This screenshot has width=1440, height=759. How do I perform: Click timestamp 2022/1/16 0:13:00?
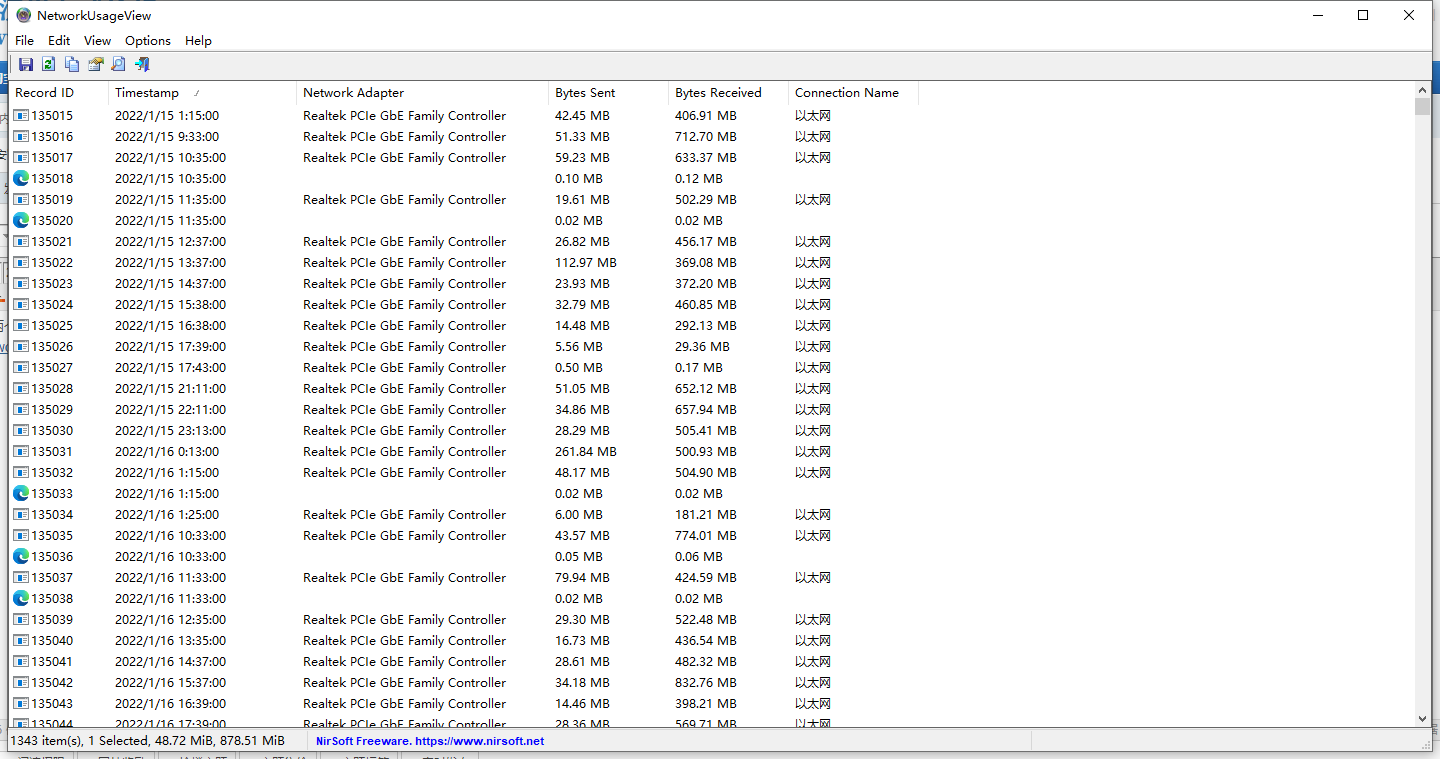pyautogui.click(x=167, y=451)
